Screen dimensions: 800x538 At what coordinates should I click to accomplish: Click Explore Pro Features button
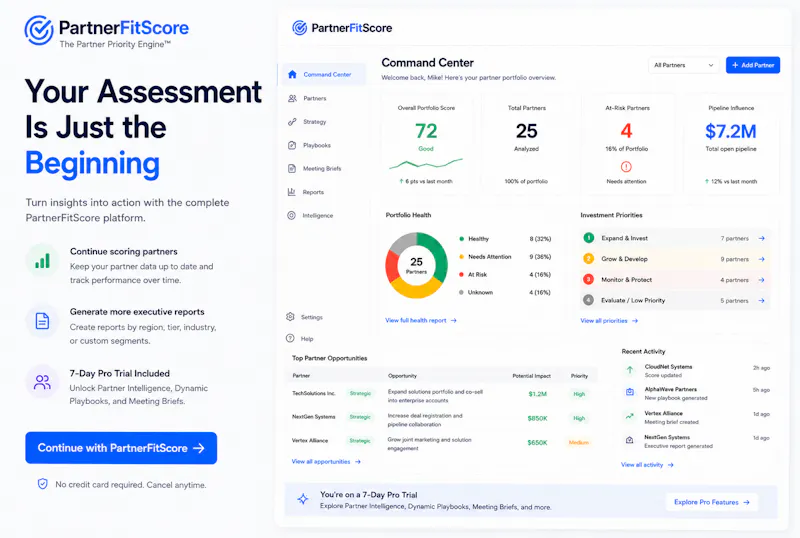pos(712,502)
